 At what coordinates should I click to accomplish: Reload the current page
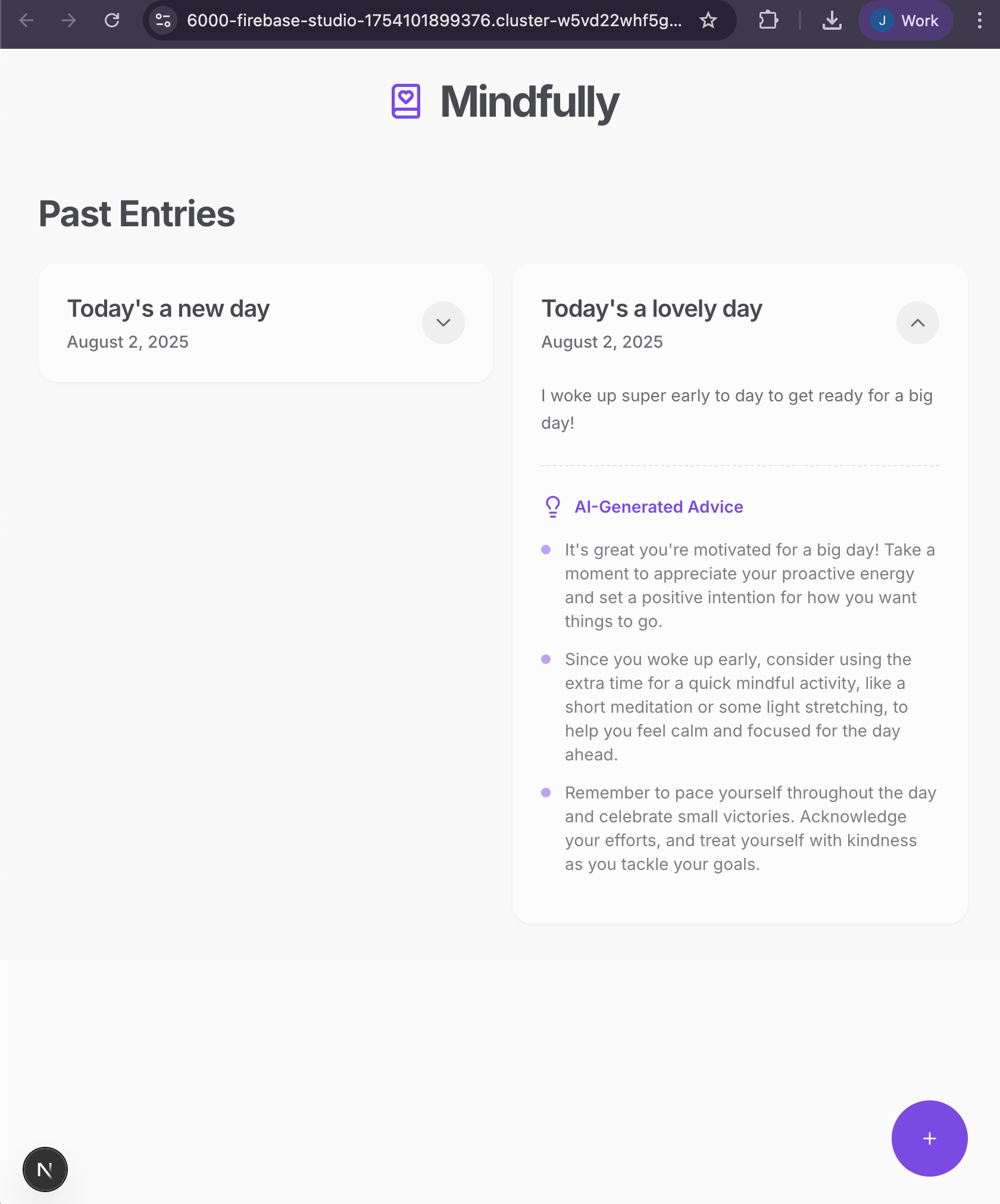coord(112,21)
